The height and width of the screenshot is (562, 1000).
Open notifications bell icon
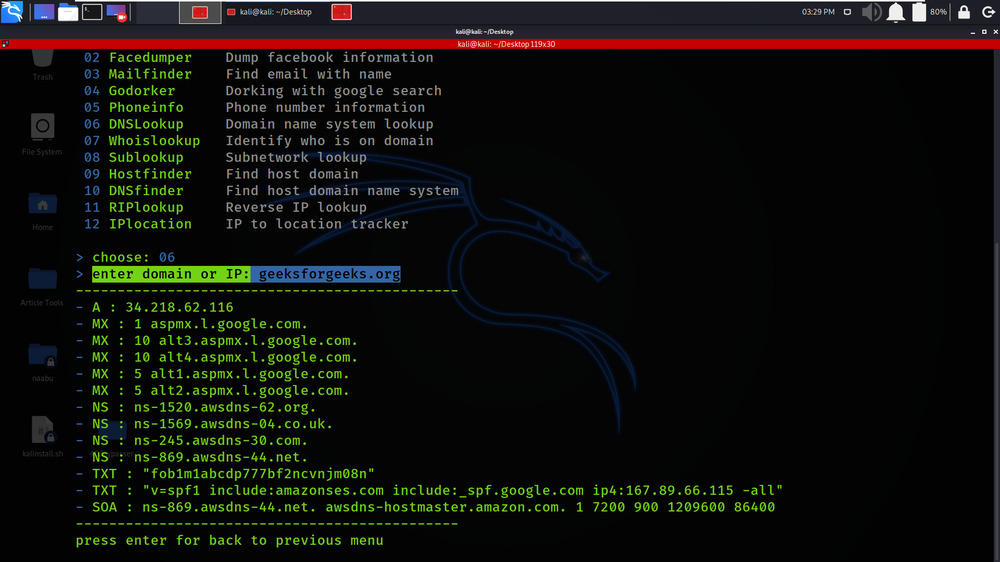click(x=896, y=12)
